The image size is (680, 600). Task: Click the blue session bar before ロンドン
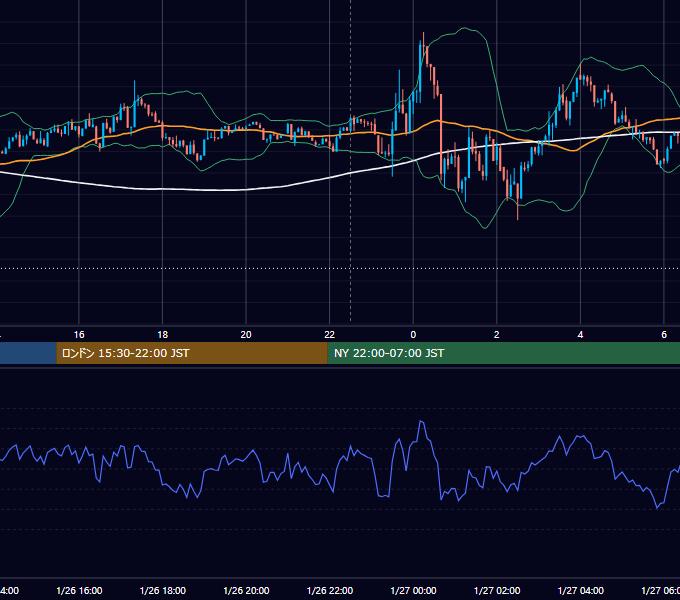coord(28,353)
